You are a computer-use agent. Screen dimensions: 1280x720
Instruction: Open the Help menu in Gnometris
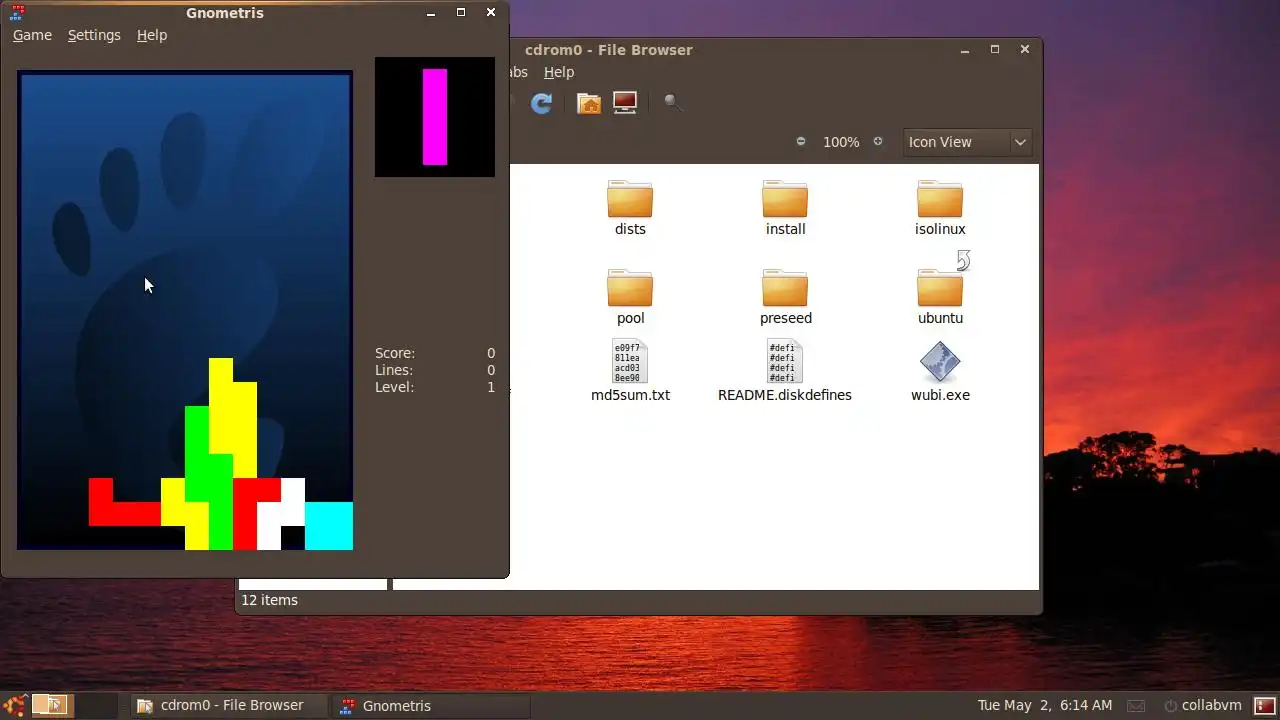click(152, 35)
